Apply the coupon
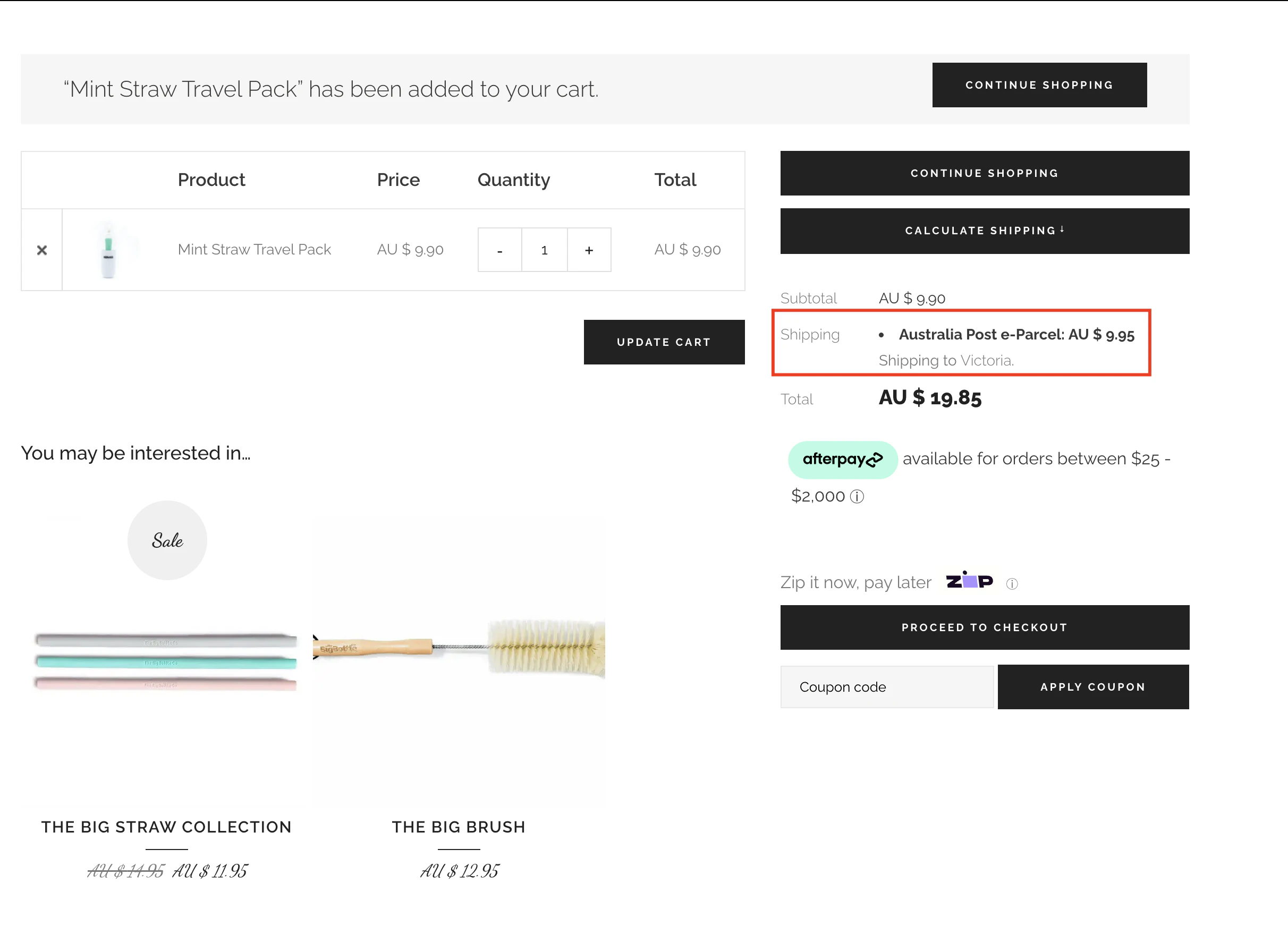This screenshot has height=934, width=1288. [1092, 687]
